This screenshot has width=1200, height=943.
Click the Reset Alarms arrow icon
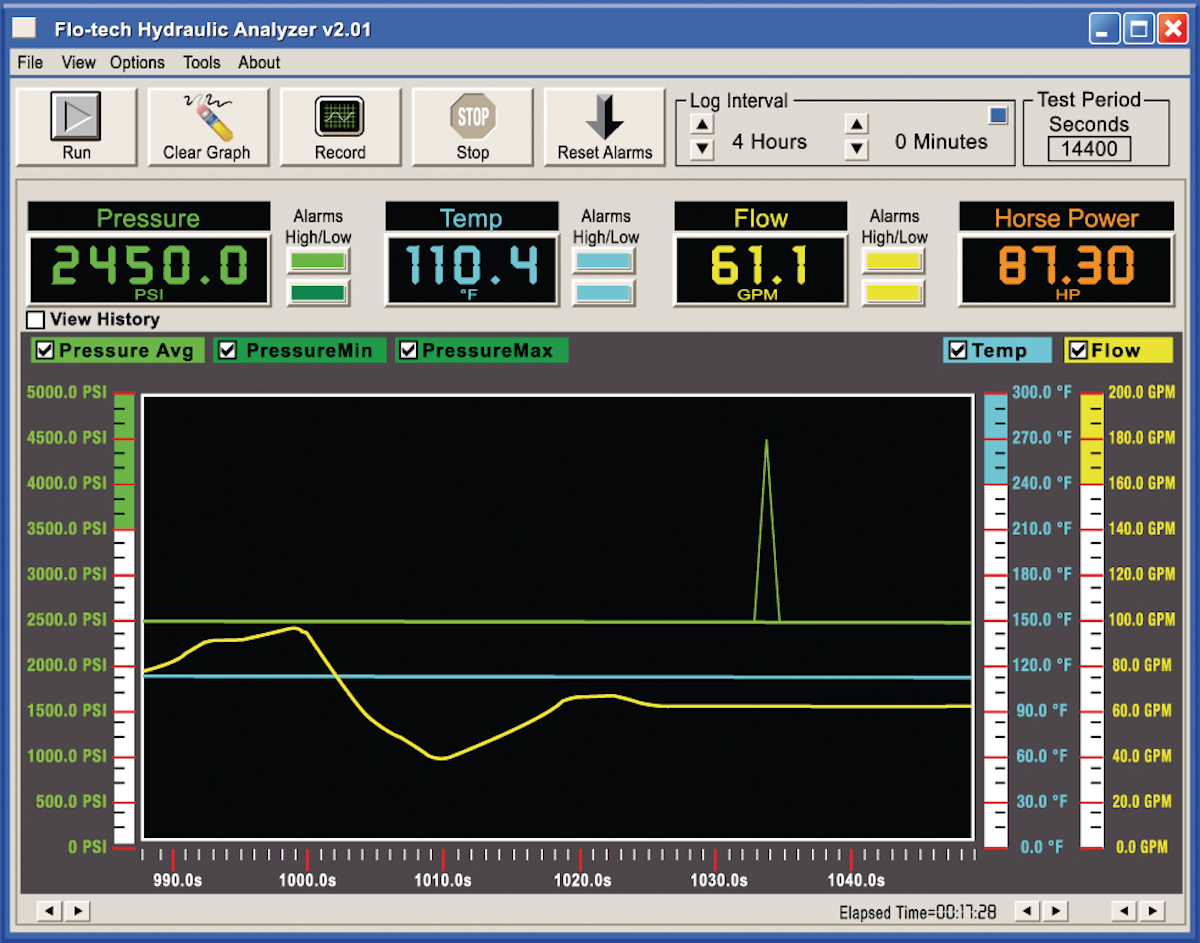click(x=604, y=117)
